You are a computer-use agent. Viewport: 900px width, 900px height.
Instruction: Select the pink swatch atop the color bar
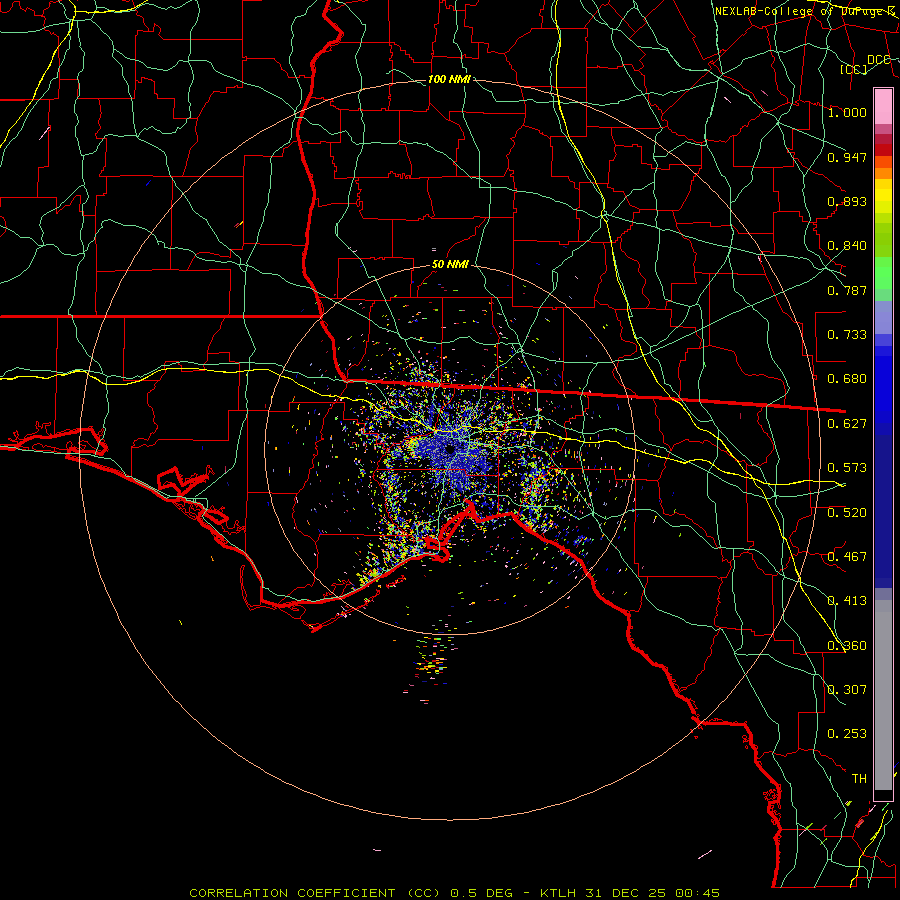pyautogui.click(x=883, y=106)
